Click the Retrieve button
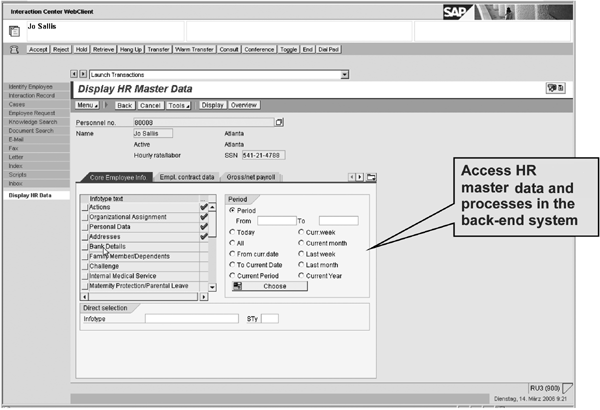Screen dimensions: 600x410 [103, 49]
